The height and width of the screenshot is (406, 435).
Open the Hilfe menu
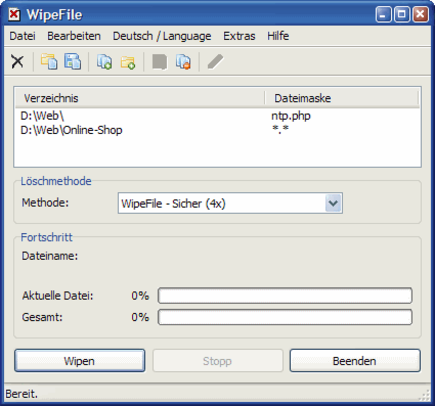[x=278, y=36]
